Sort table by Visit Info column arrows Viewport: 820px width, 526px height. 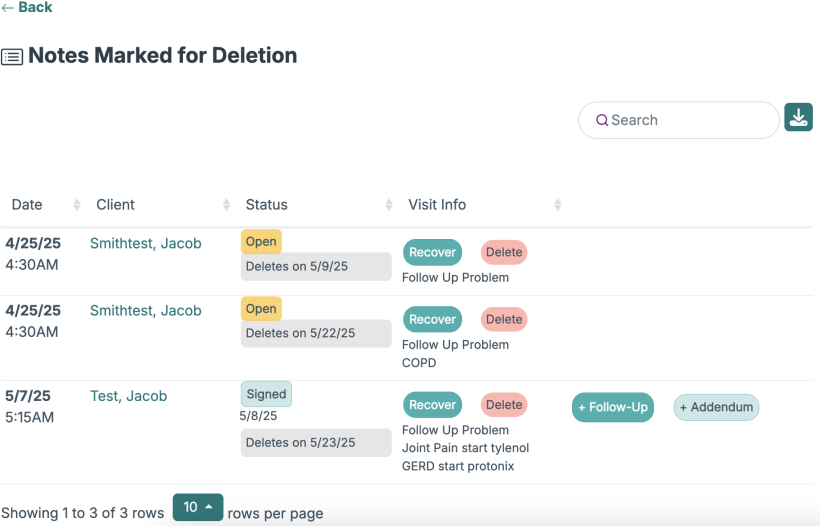557,205
